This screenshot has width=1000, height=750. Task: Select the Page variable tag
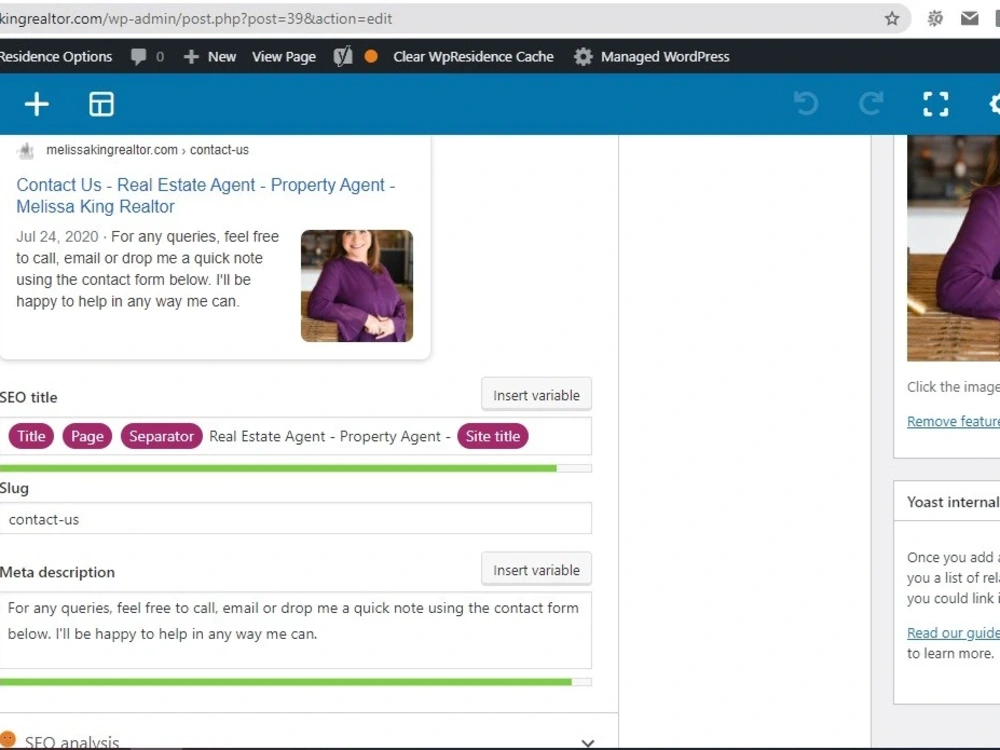tap(87, 436)
